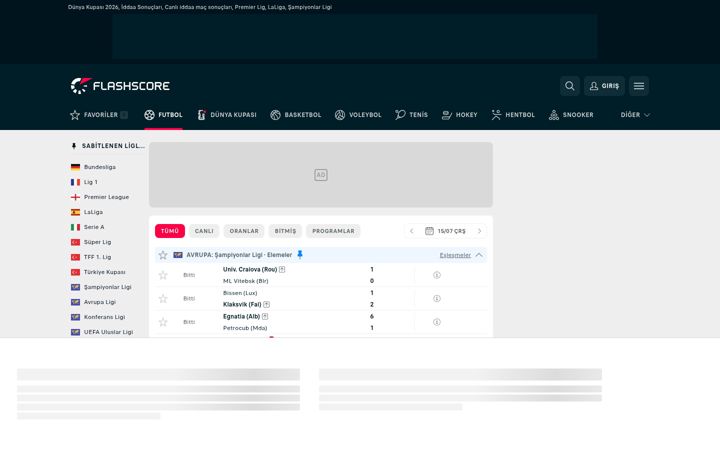Click the Flashscore logo
Screen dimensions: 720x450
pos(120,86)
